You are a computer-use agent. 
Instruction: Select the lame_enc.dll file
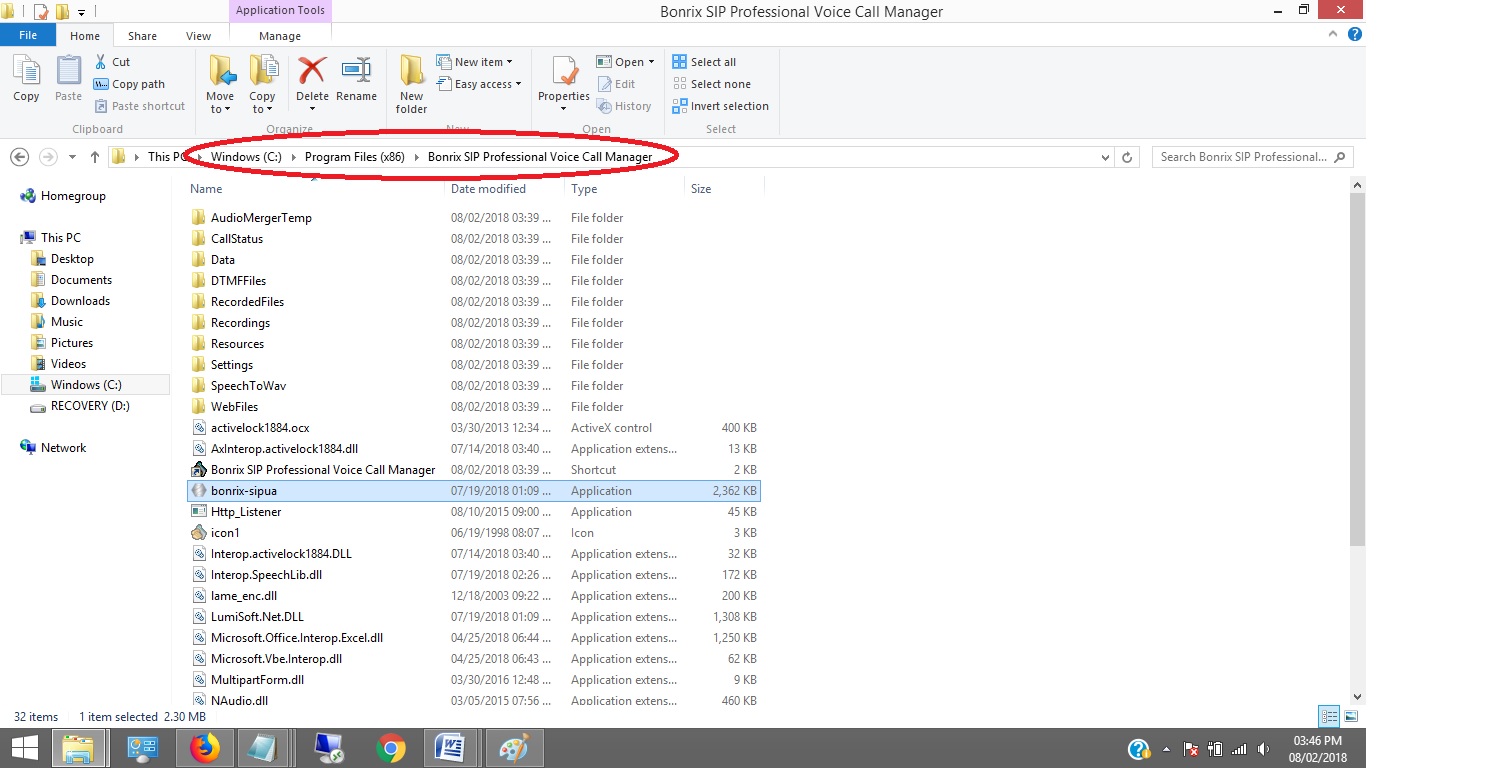pyautogui.click(x=474, y=596)
